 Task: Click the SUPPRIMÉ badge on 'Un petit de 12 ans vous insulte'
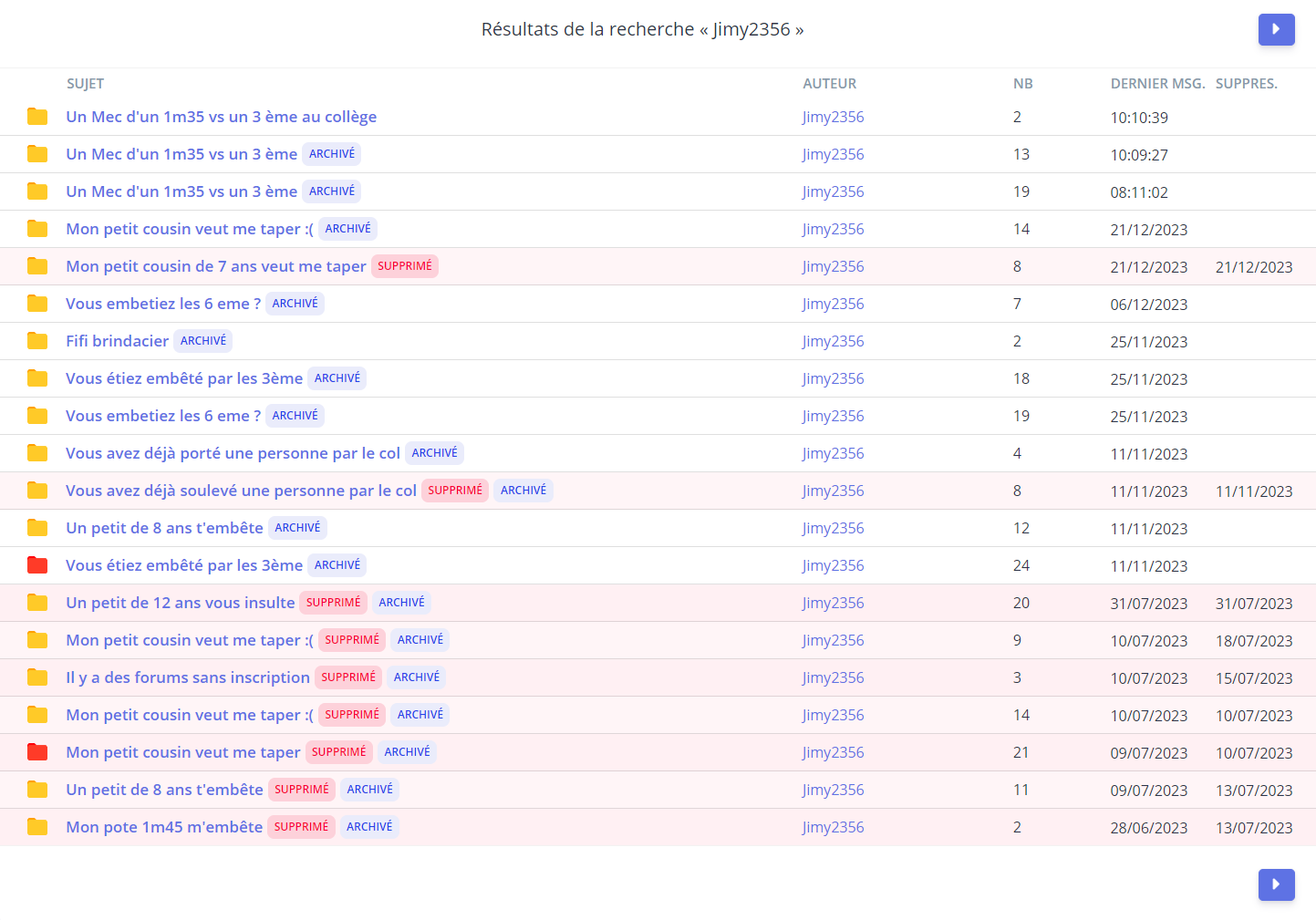pyautogui.click(x=333, y=603)
